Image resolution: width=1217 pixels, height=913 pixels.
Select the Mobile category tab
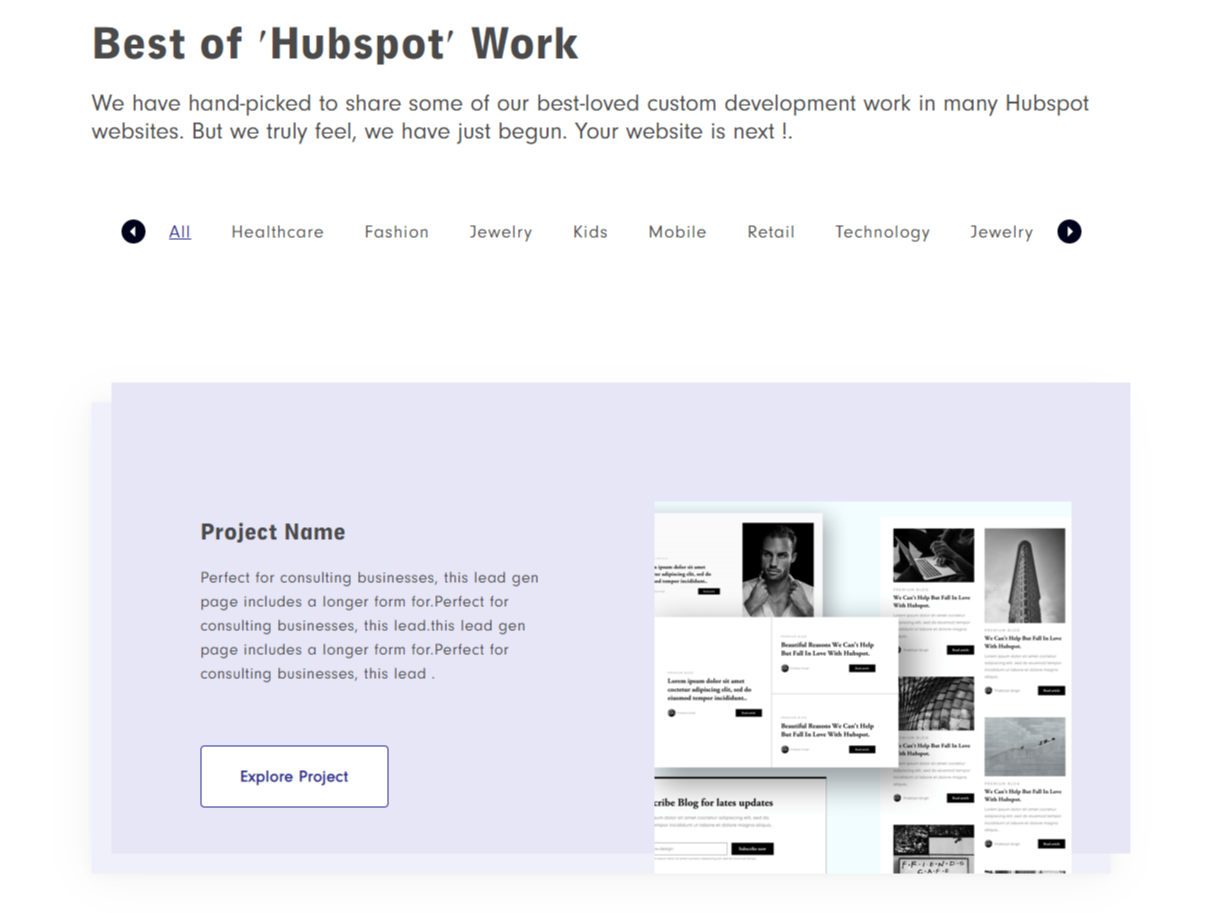coord(677,232)
